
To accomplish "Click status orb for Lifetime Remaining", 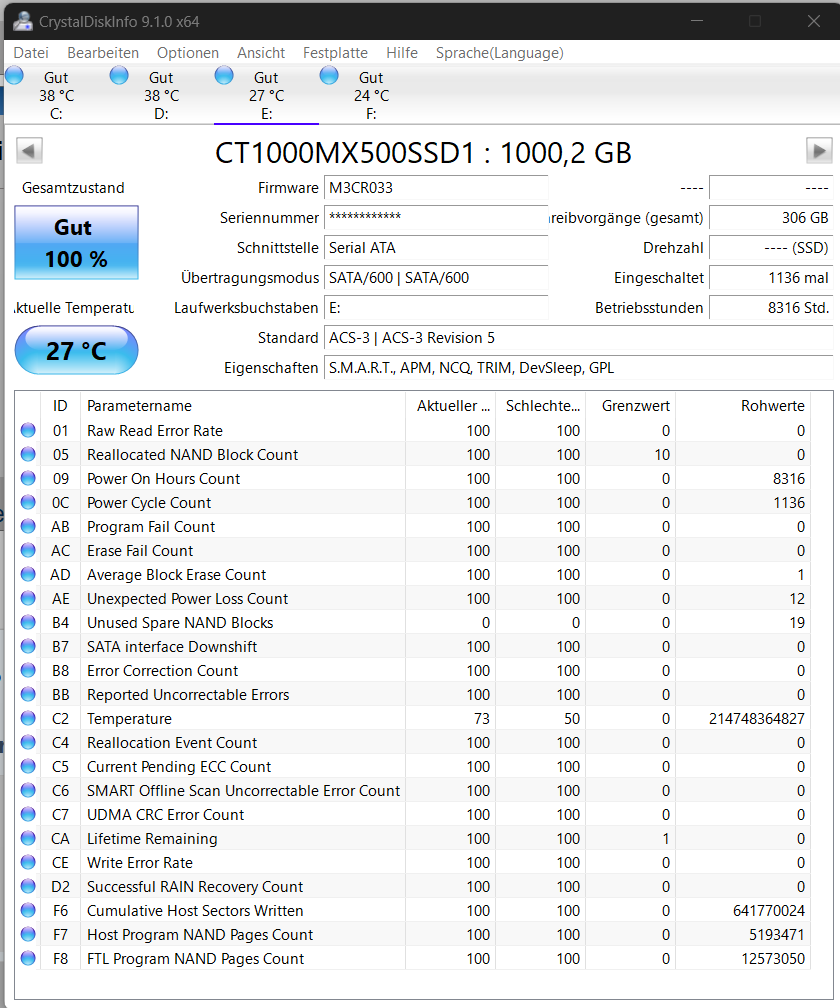I will tap(28, 838).
